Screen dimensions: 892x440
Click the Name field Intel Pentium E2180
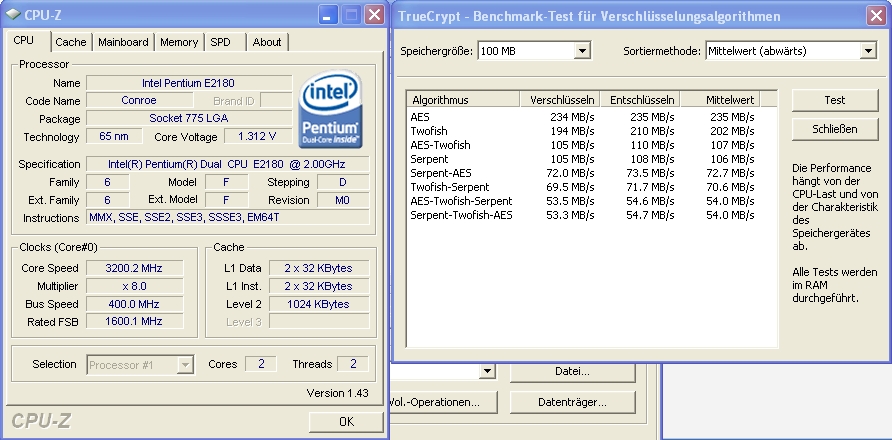189,83
